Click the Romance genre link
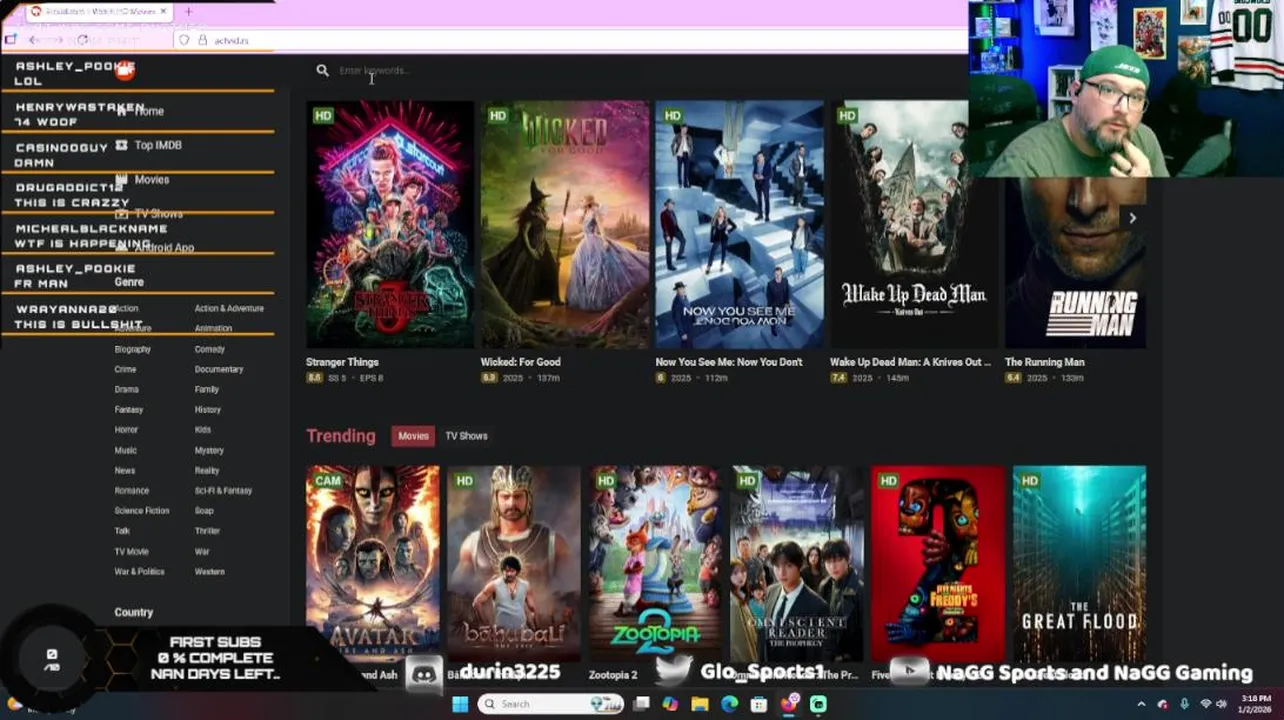 click(x=131, y=491)
